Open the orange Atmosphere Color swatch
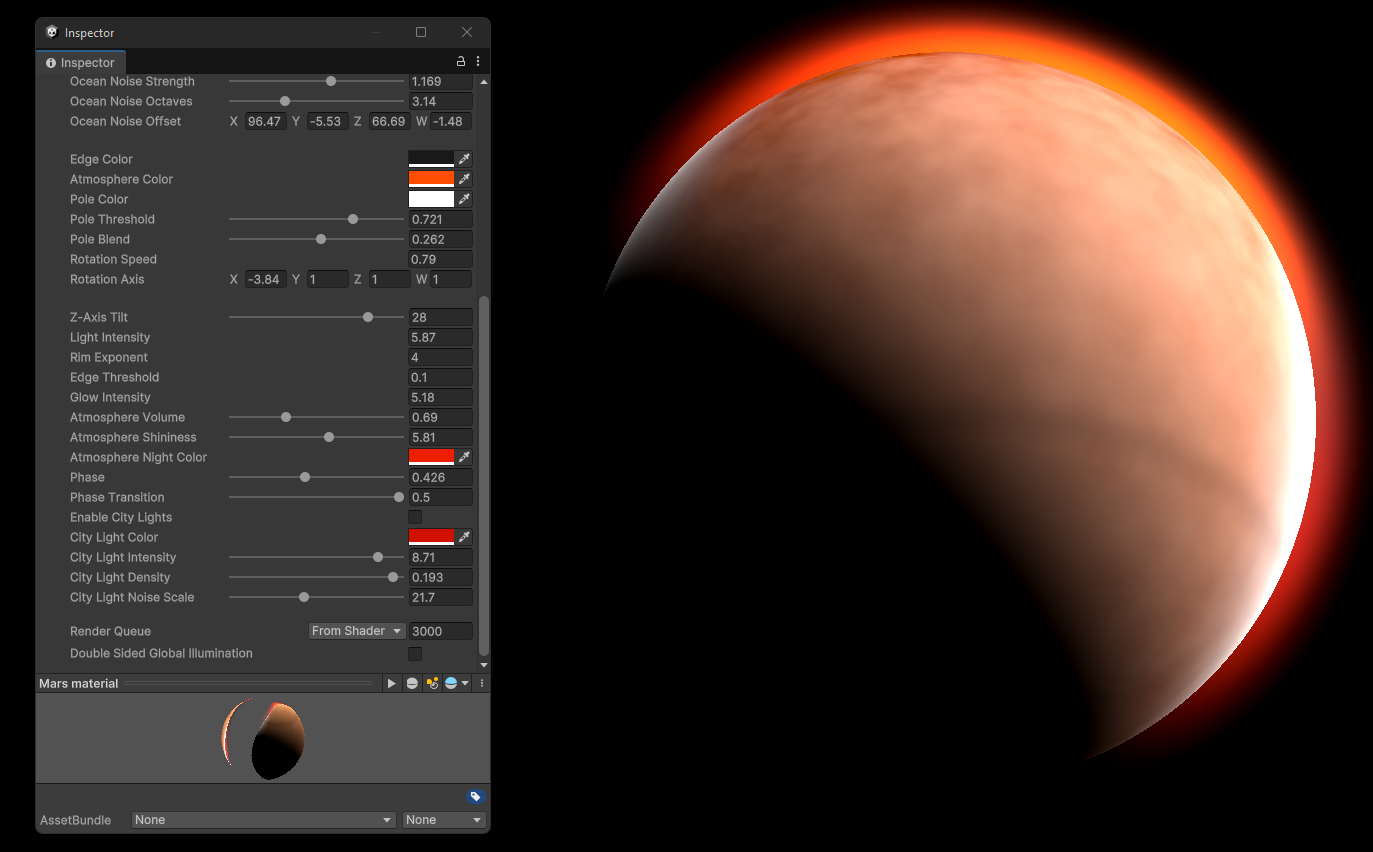Viewport: 1373px width, 852px height. [x=431, y=179]
